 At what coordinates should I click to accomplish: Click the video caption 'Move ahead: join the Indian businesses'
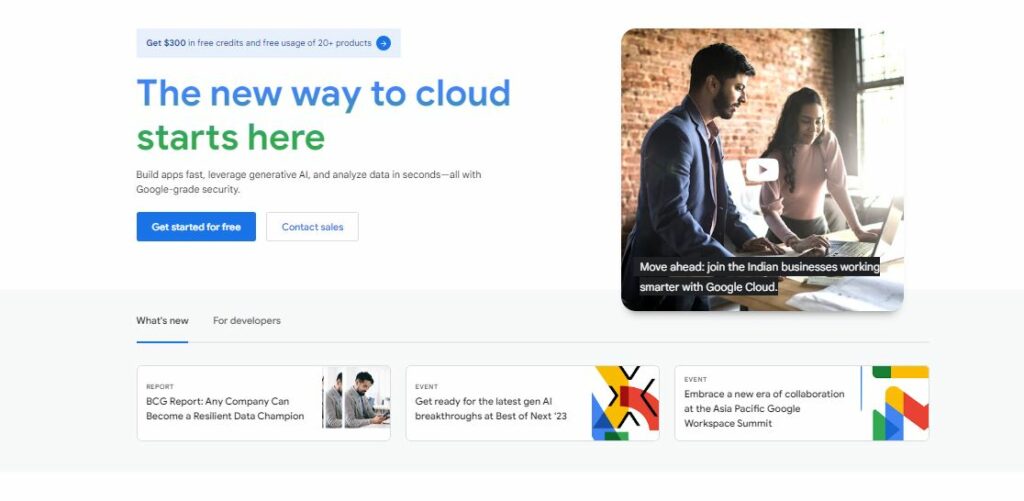tap(760, 277)
